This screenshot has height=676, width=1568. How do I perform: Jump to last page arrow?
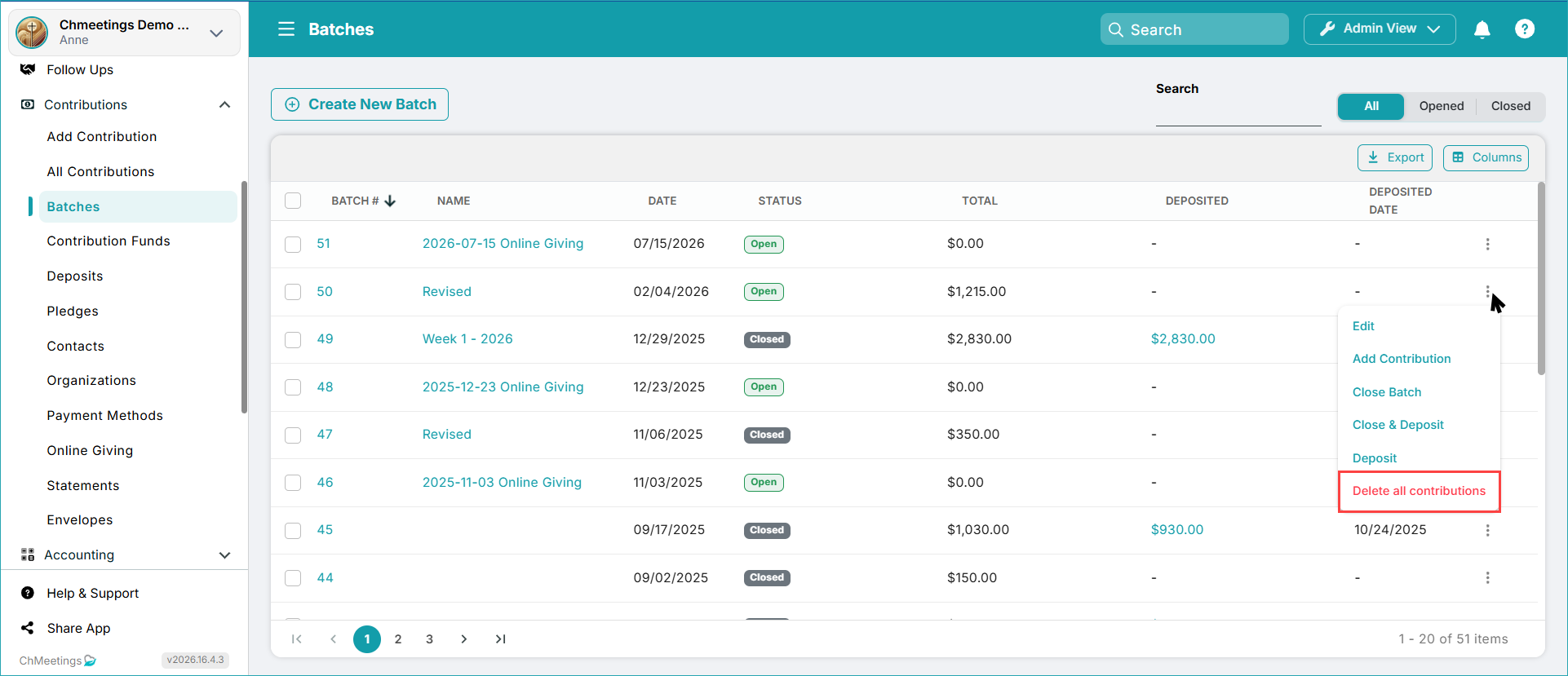click(x=500, y=639)
